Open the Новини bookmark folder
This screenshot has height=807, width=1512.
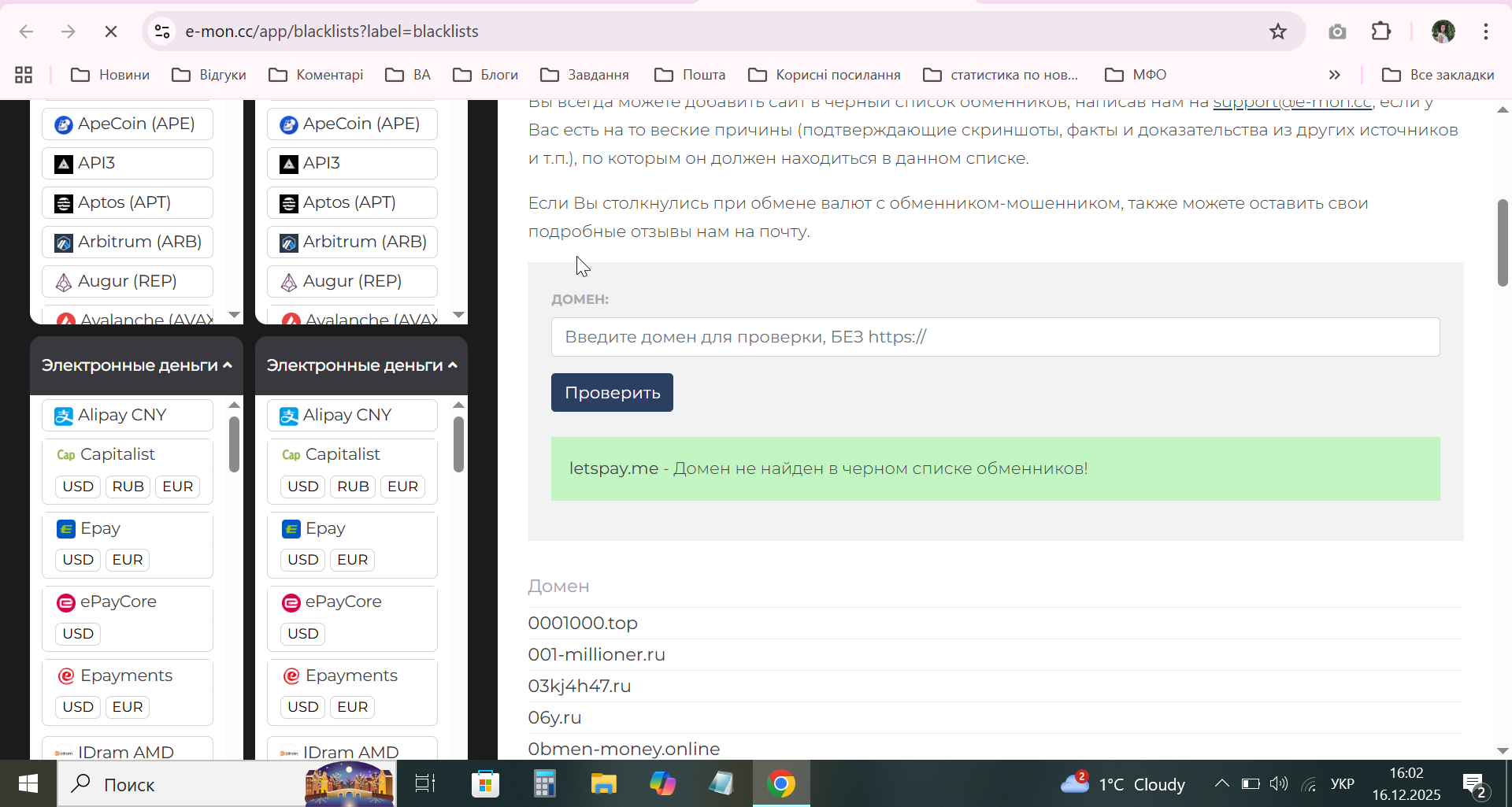click(x=110, y=75)
